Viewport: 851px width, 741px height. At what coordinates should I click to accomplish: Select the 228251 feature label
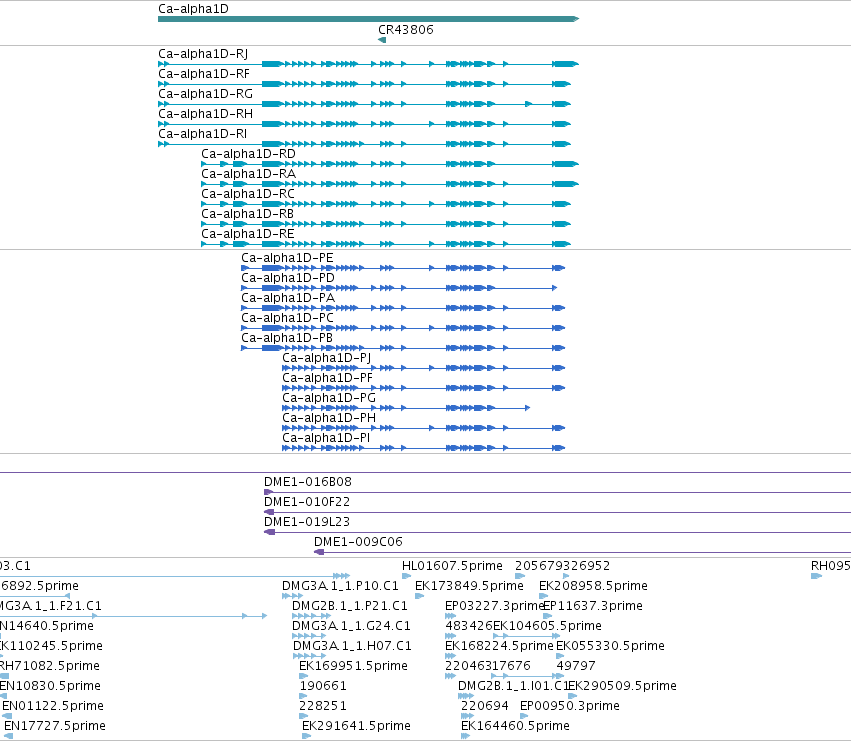(323, 706)
